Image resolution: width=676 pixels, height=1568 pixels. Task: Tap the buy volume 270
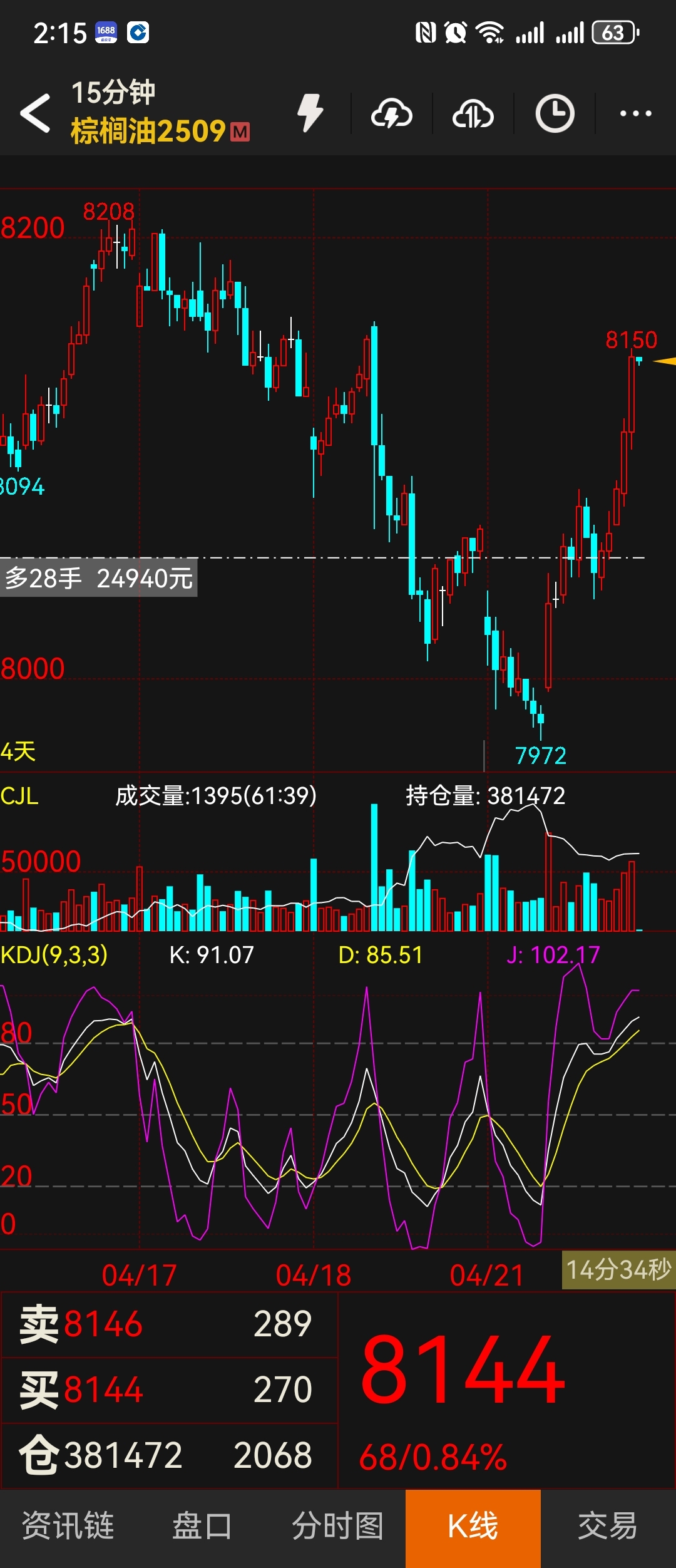coord(282,1389)
